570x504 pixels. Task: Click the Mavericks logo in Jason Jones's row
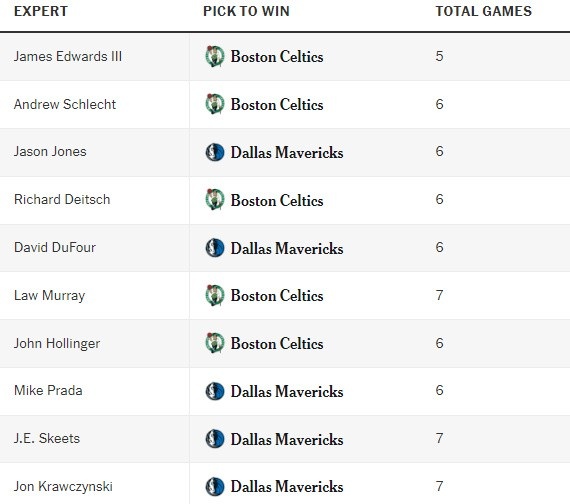point(214,152)
